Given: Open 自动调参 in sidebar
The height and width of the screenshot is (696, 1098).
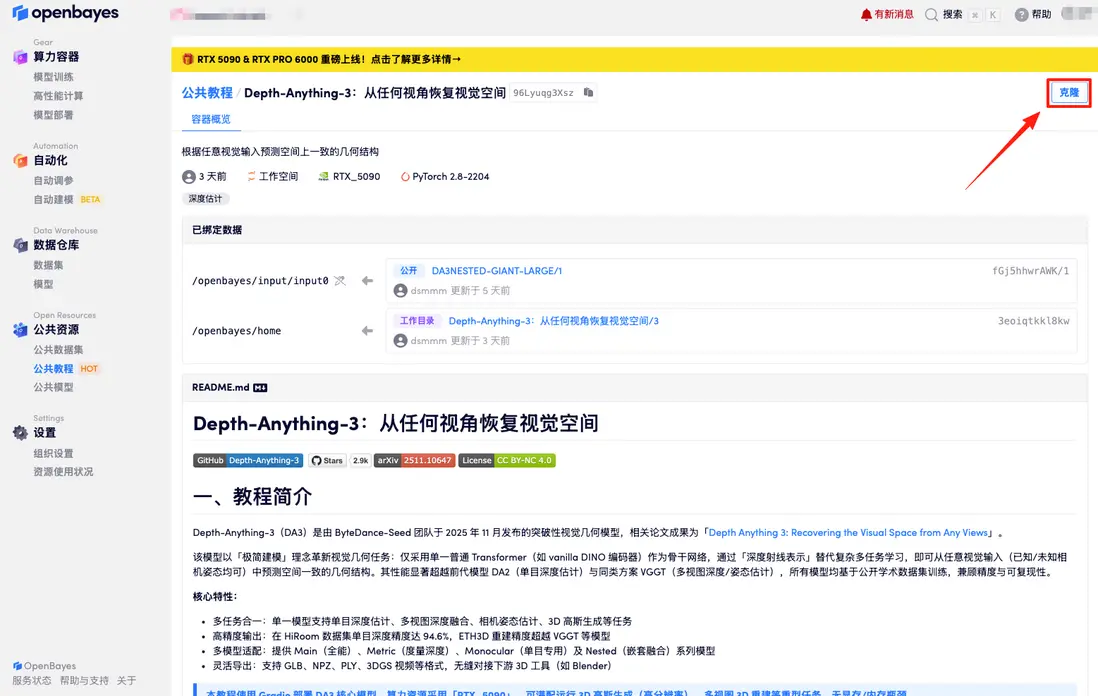Looking at the screenshot, I should (x=53, y=181).
